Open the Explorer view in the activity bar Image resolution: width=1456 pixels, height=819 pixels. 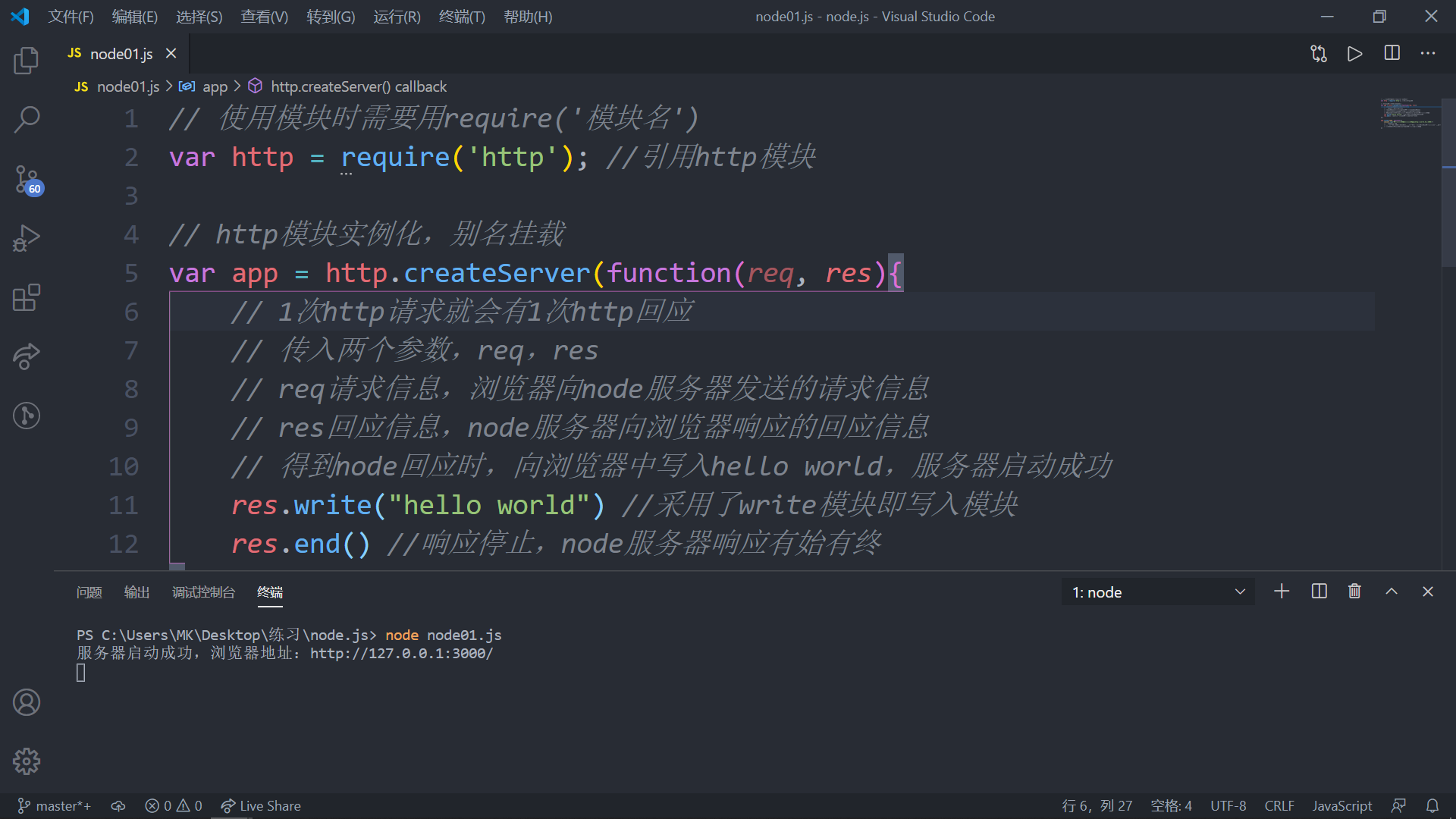[x=26, y=61]
